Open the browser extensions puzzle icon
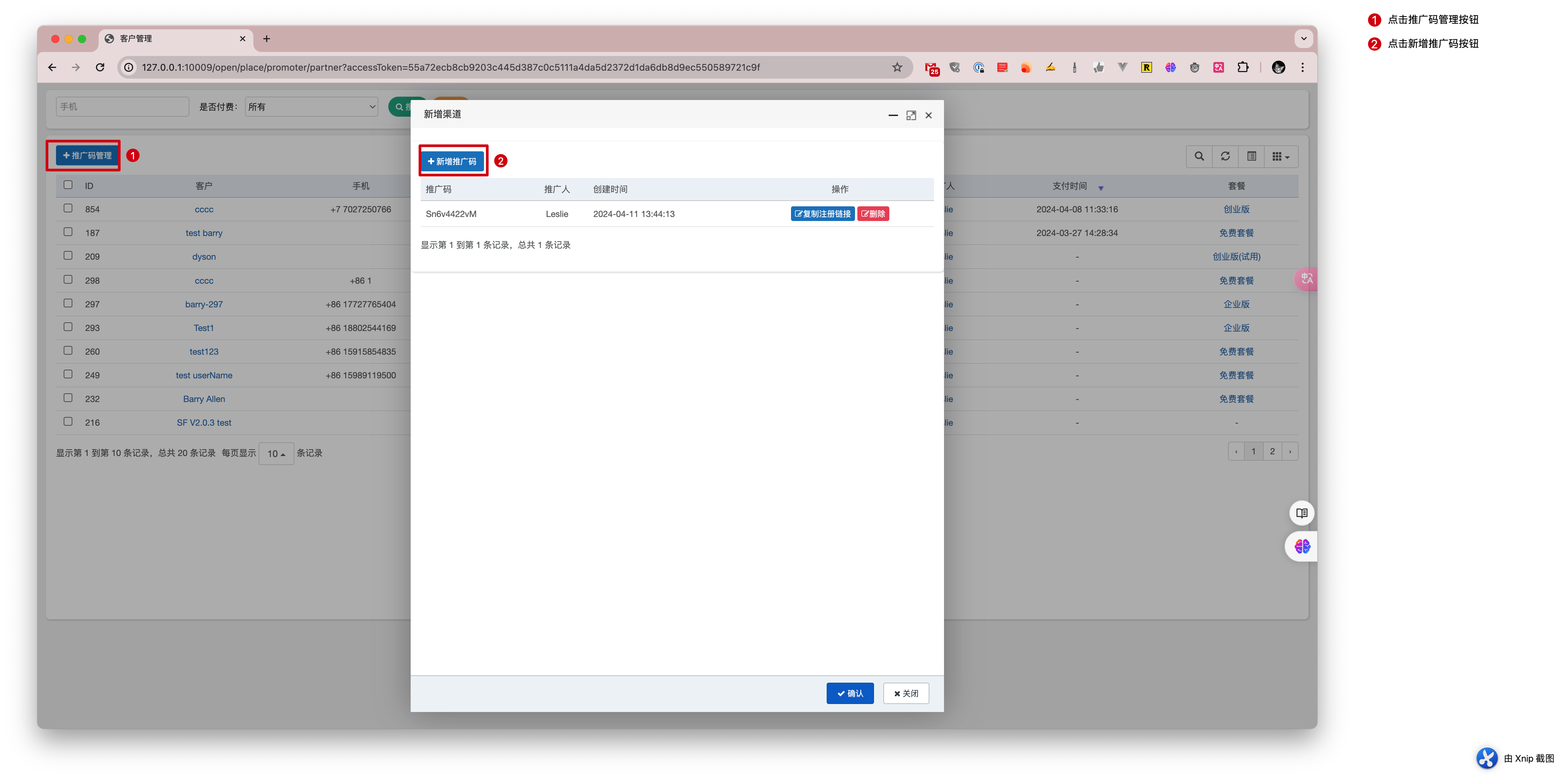This screenshot has width=1568, height=778. coord(1242,68)
